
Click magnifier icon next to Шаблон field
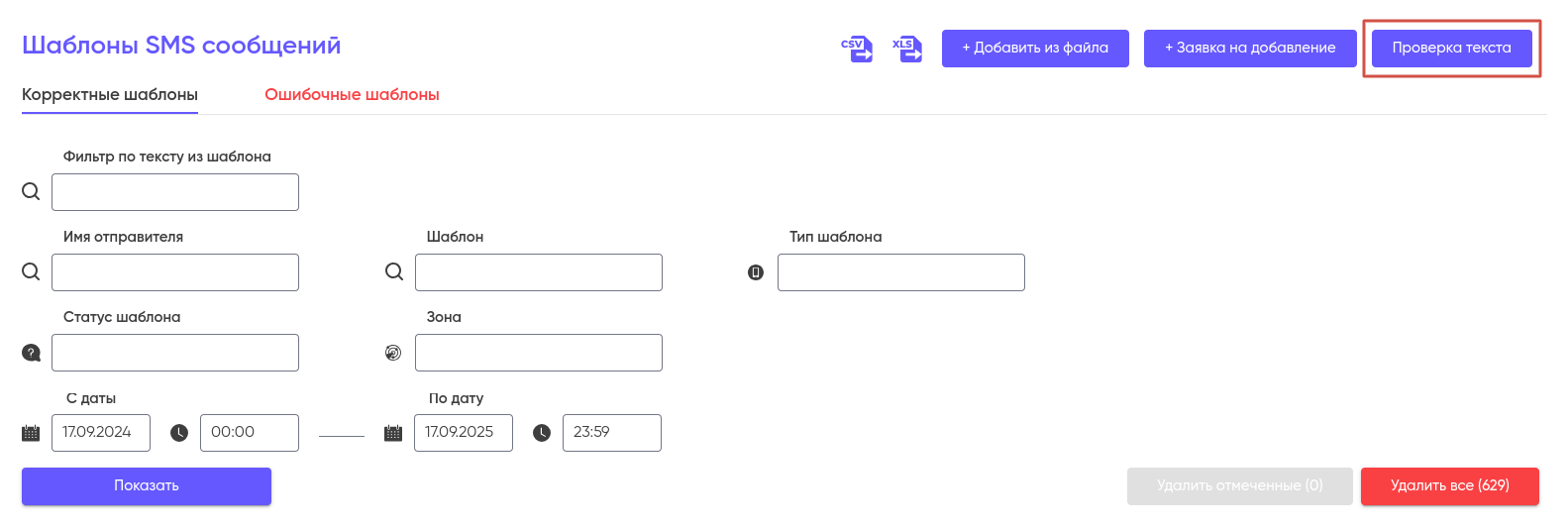tap(394, 271)
